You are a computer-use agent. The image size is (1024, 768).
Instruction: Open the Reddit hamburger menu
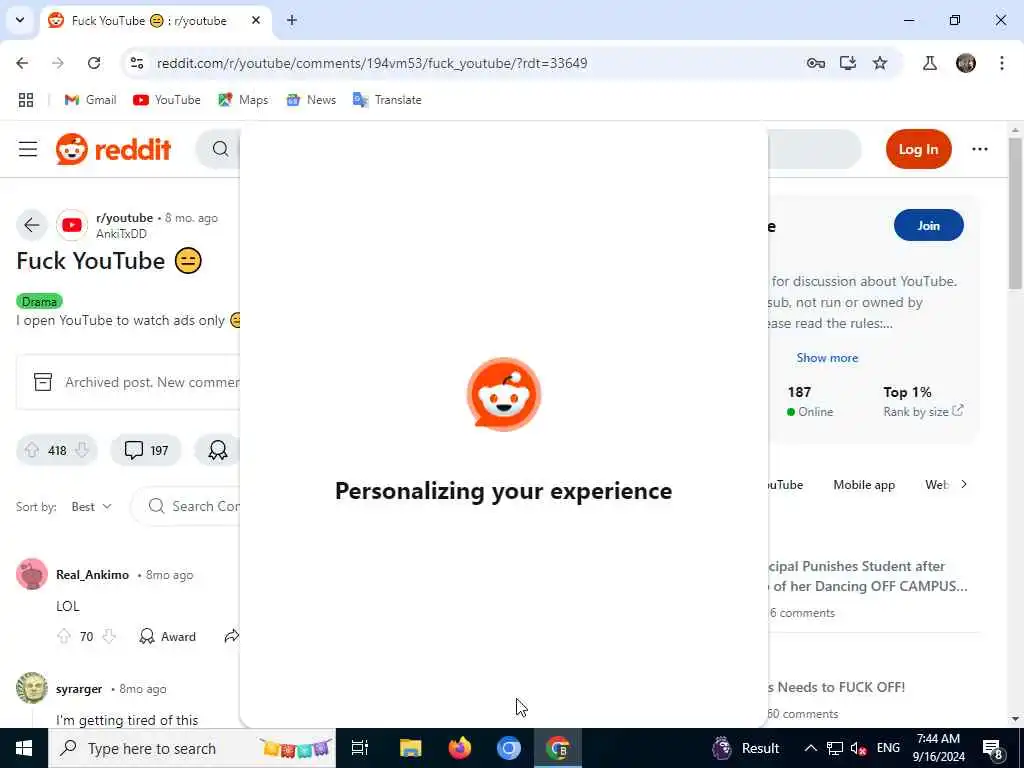27,149
